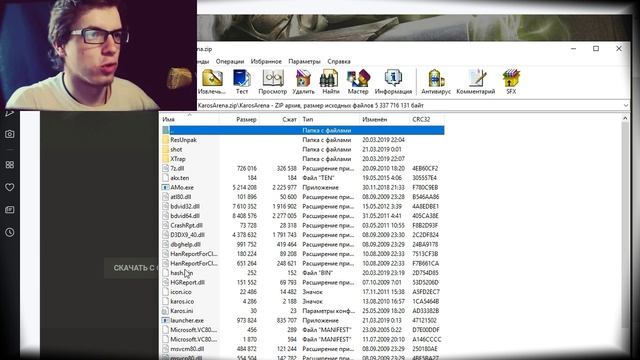Screen dimensions: 640x360
Task: Open the Просмотр (View) tool
Action: pos(273,79)
